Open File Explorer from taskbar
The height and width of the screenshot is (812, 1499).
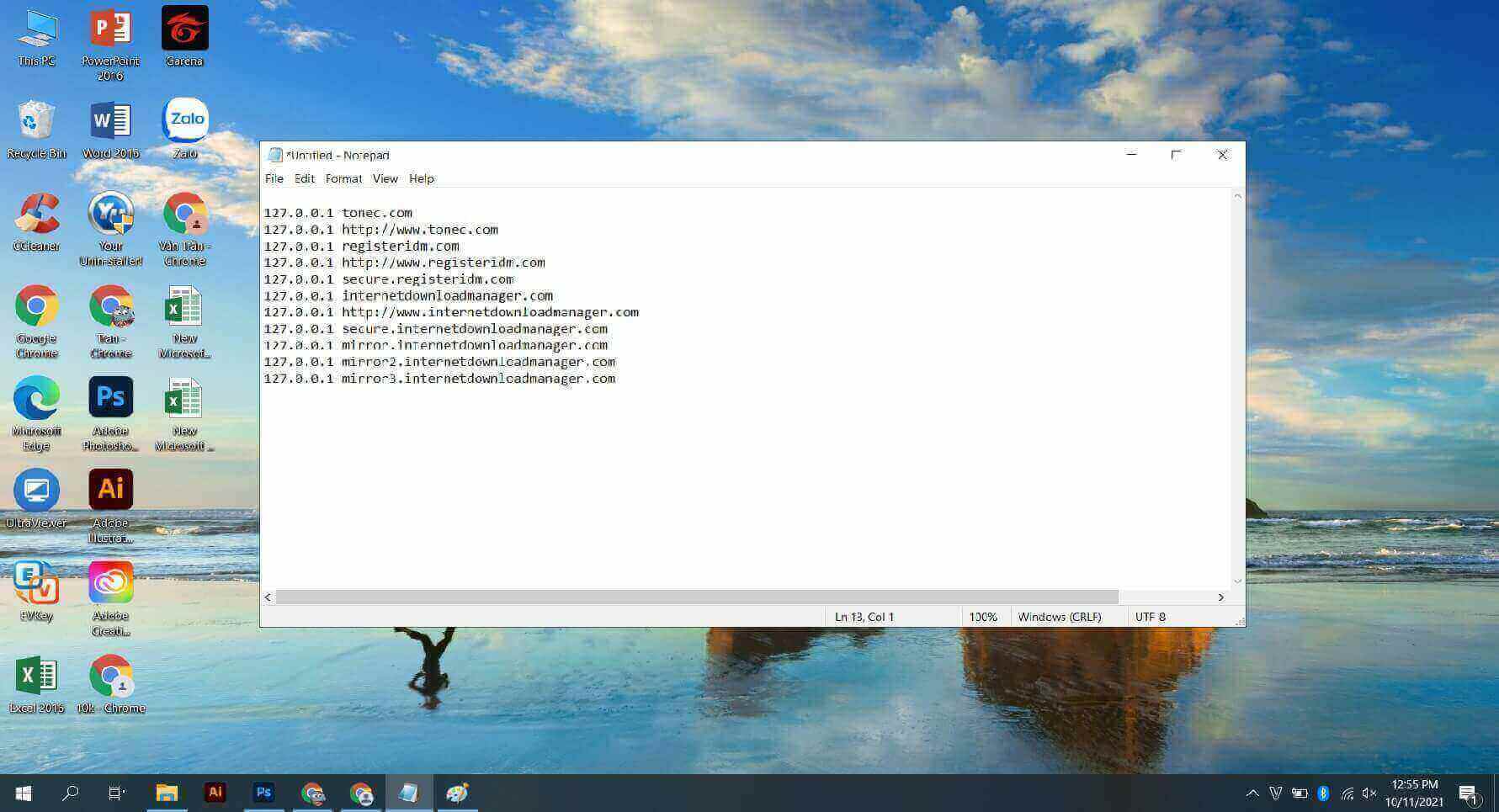point(167,793)
